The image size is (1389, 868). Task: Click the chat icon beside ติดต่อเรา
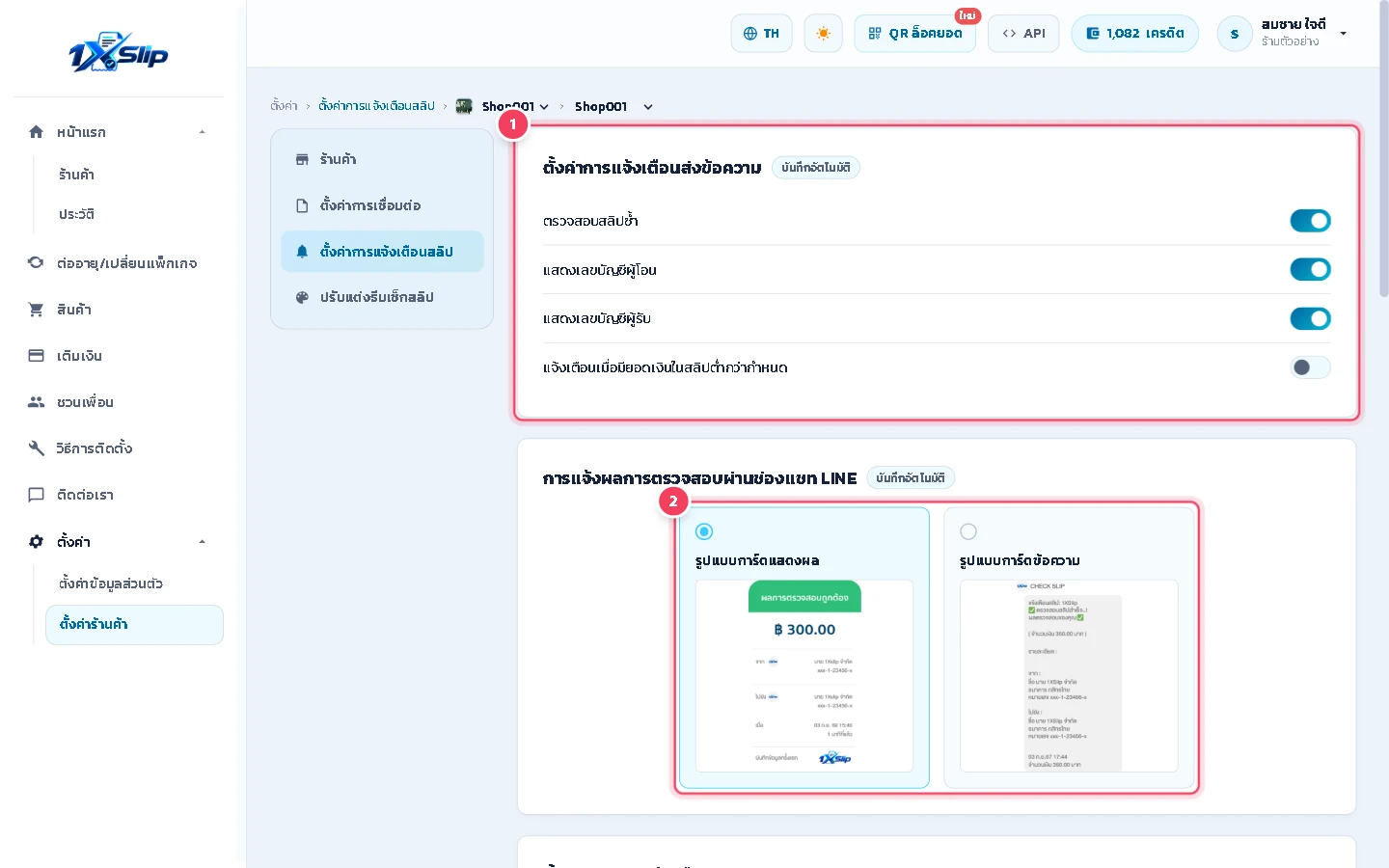(36, 495)
